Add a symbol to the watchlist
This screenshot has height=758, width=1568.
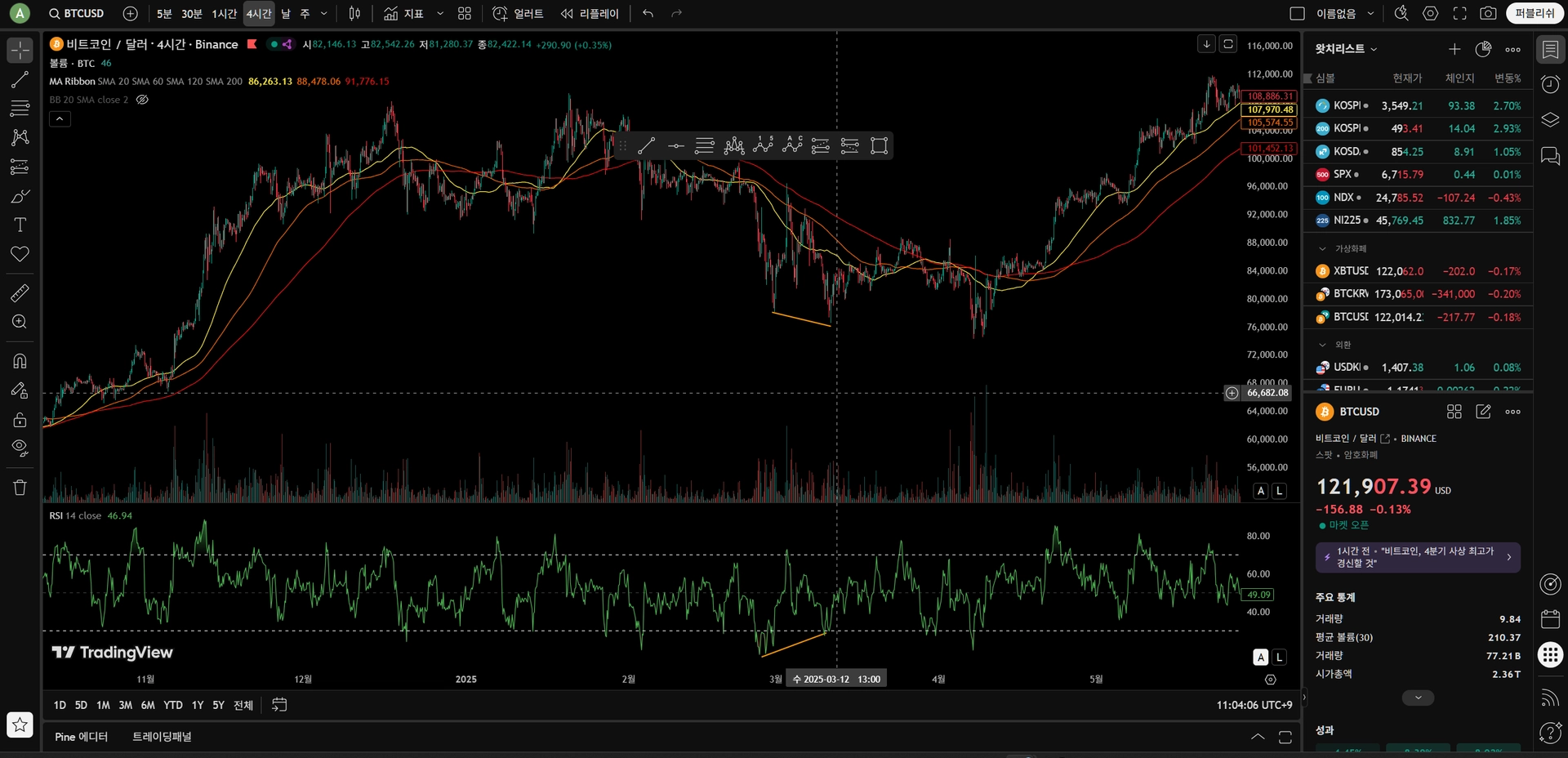[1454, 49]
